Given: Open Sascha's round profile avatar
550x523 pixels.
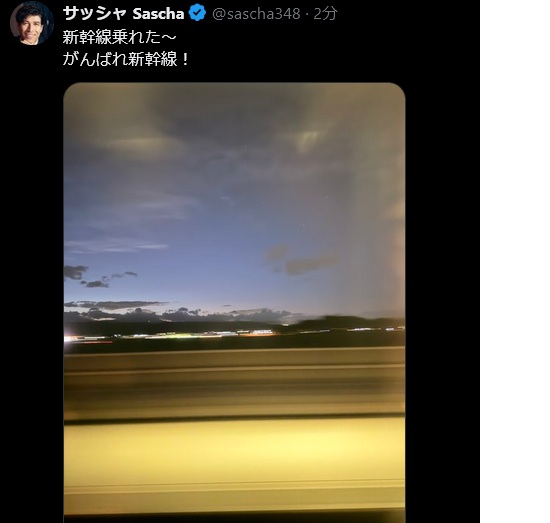Looking at the screenshot, I should (32, 24).
